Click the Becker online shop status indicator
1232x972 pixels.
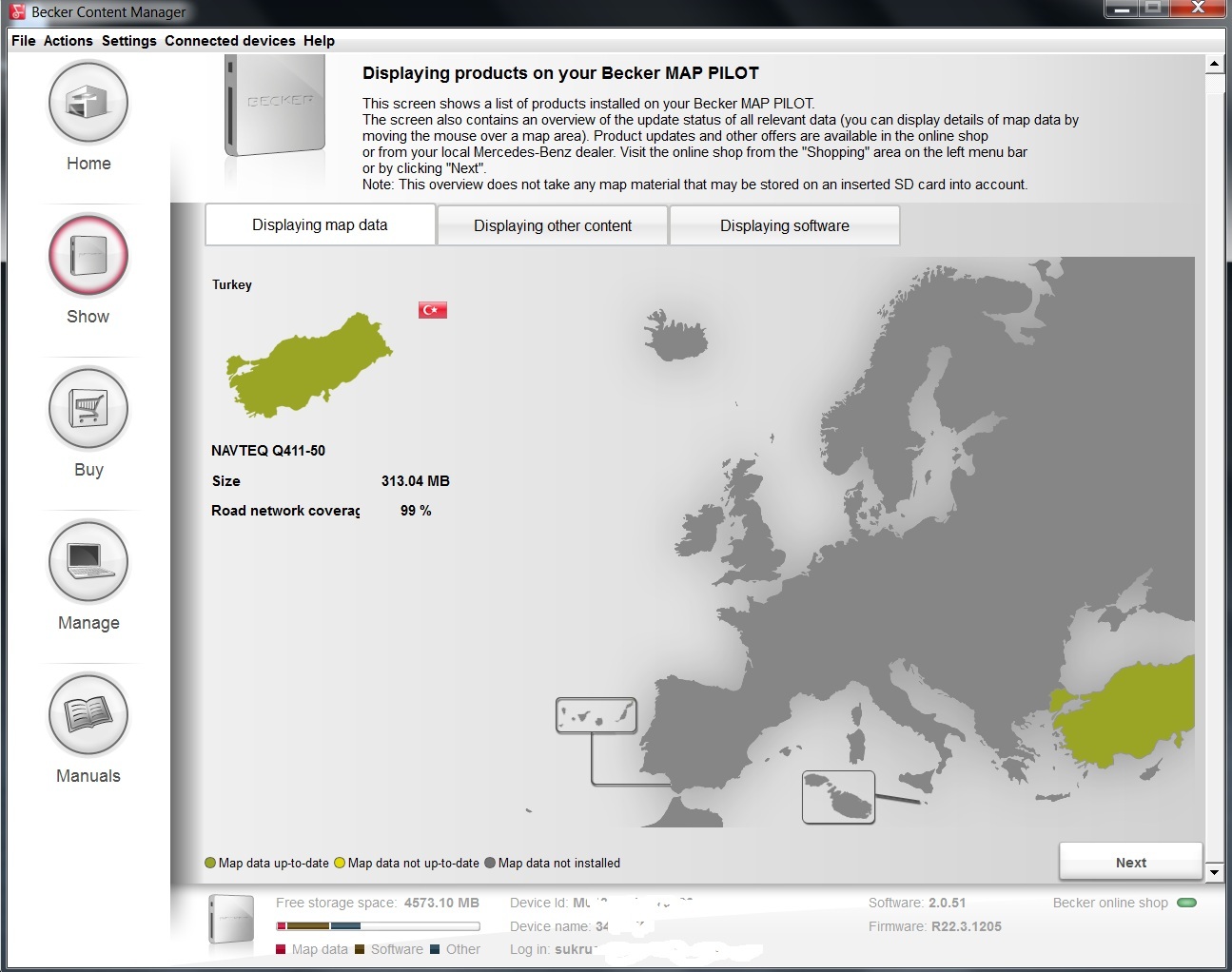pyautogui.click(x=1186, y=903)
